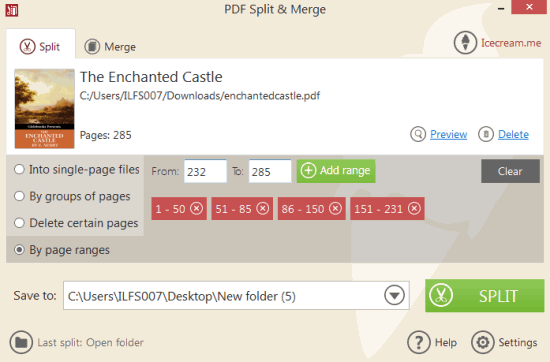Open Settings via the gear icon
The image size is (550, 362).
point(483,342)
